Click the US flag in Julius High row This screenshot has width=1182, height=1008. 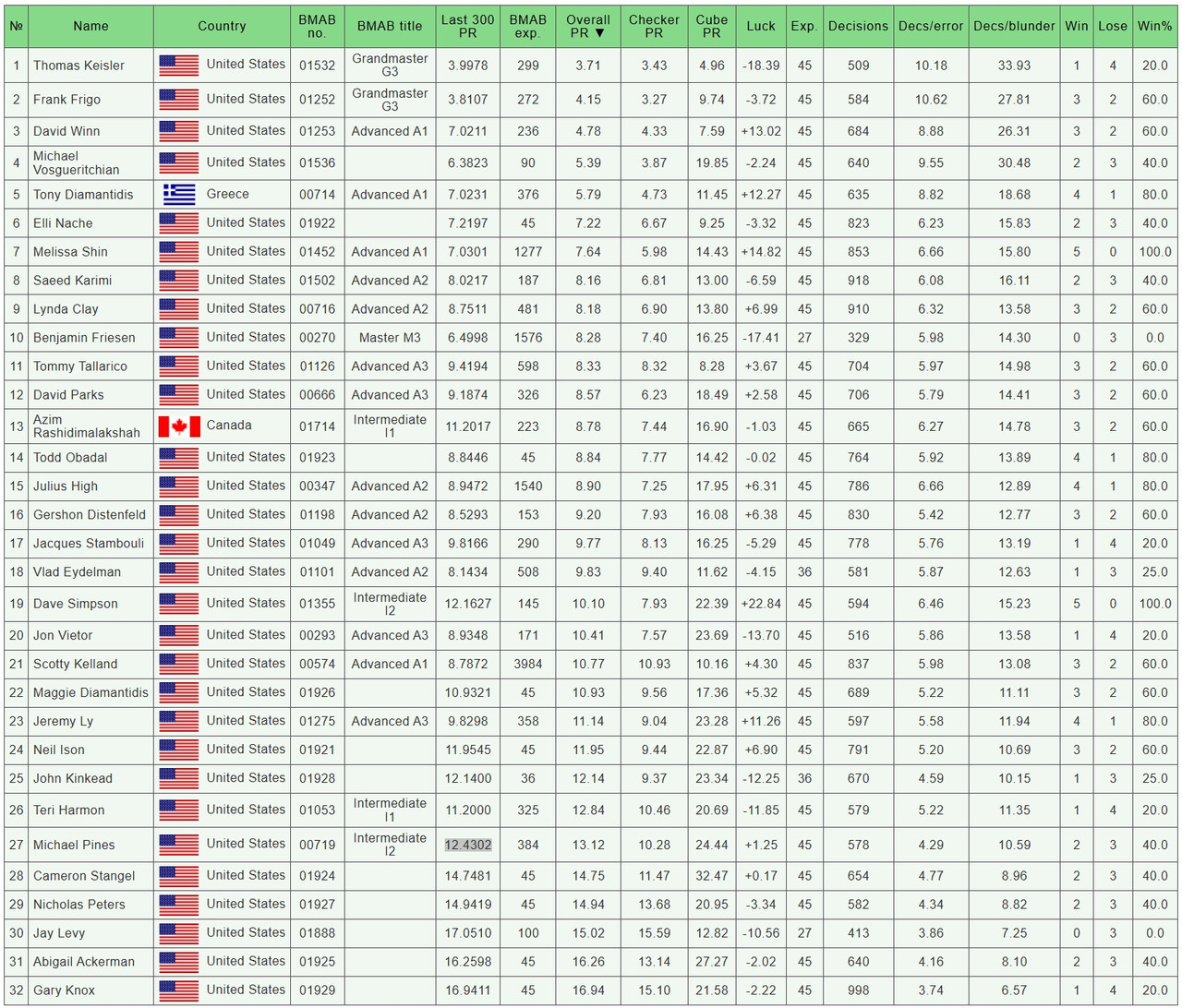coord(179,486)
